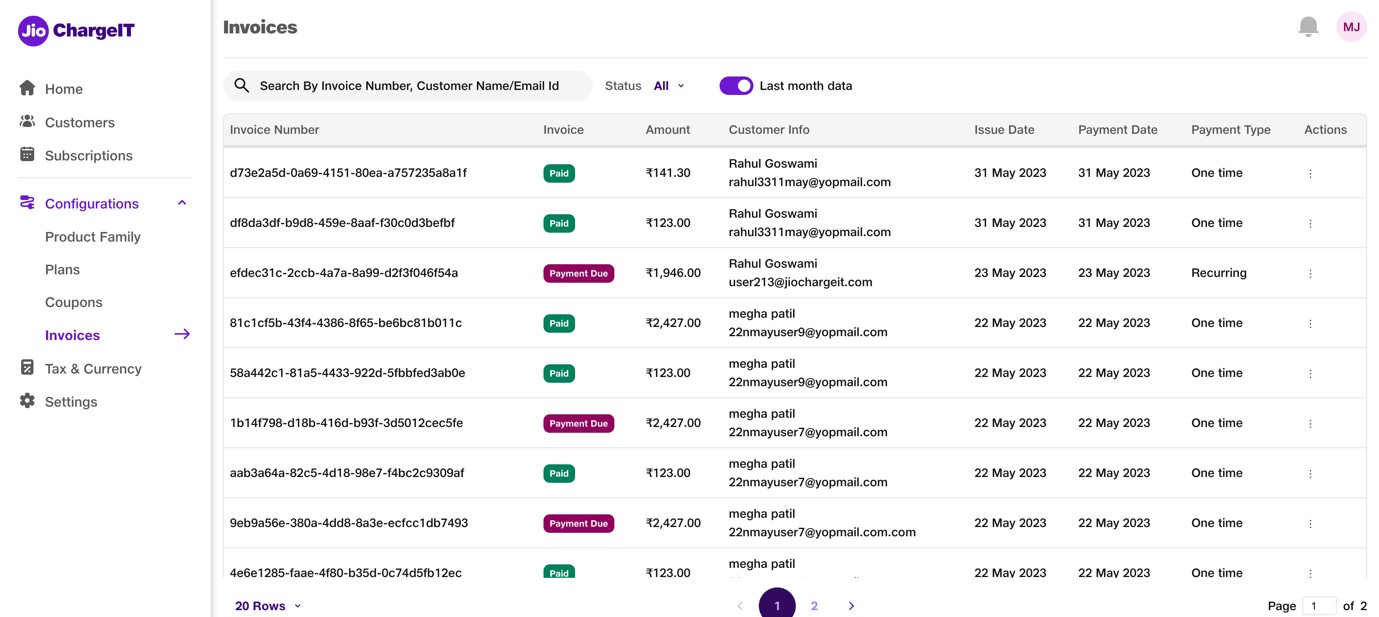Click the Configurations icon in sidebar

pyautogui.click(x=27, y=203)
